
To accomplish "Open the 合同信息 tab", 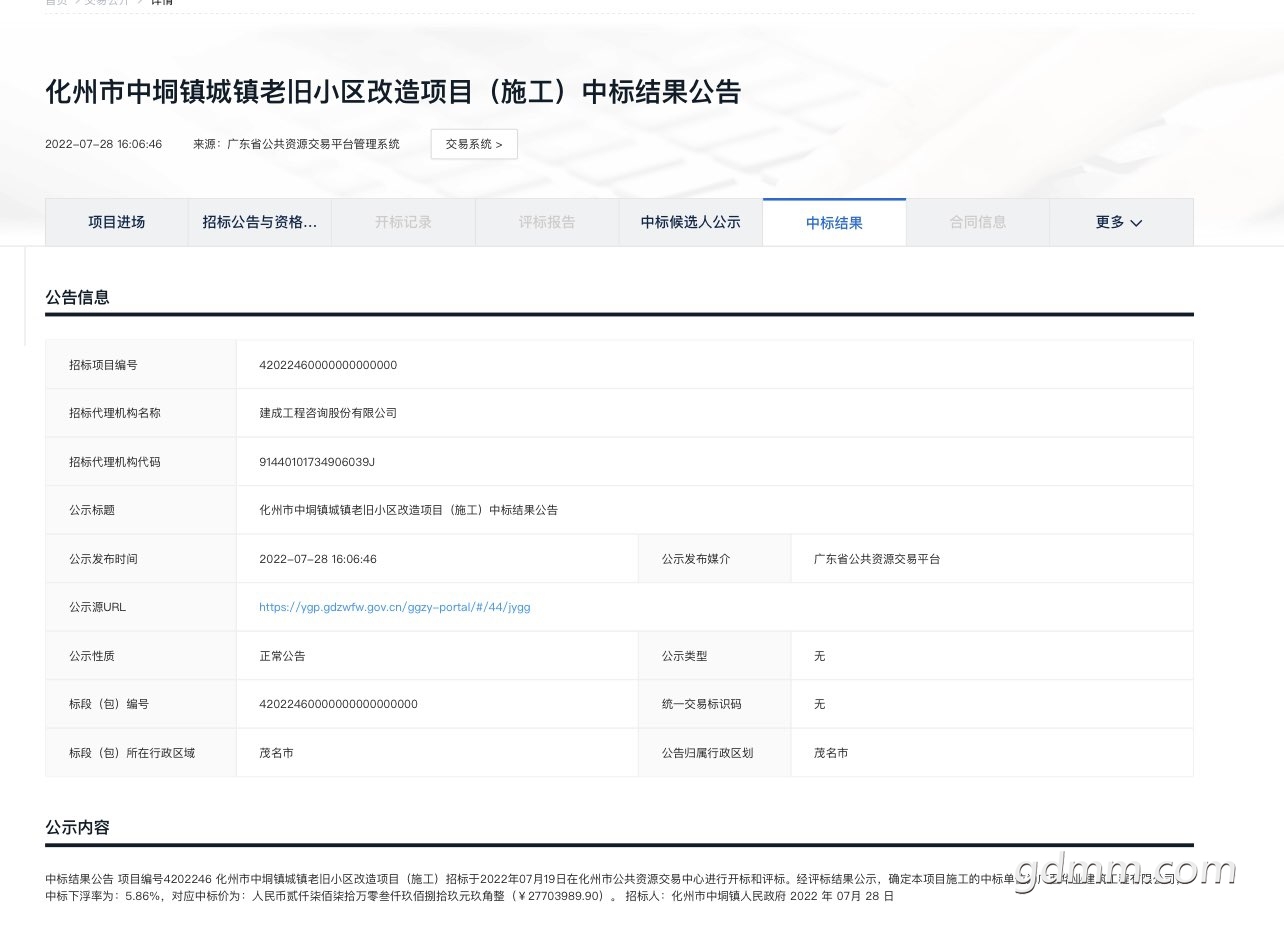I will (977, 222).
